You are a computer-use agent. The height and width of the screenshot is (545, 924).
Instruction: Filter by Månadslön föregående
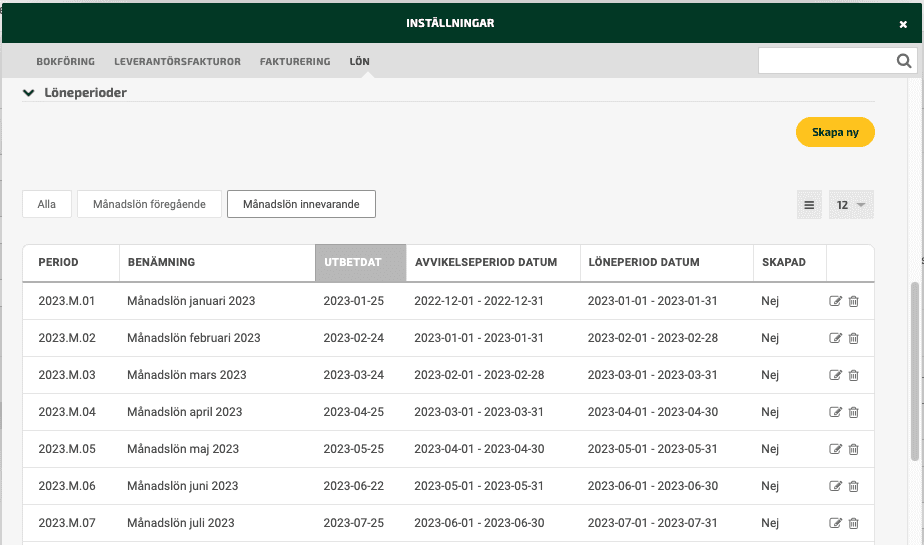click(x=149, y=204)
